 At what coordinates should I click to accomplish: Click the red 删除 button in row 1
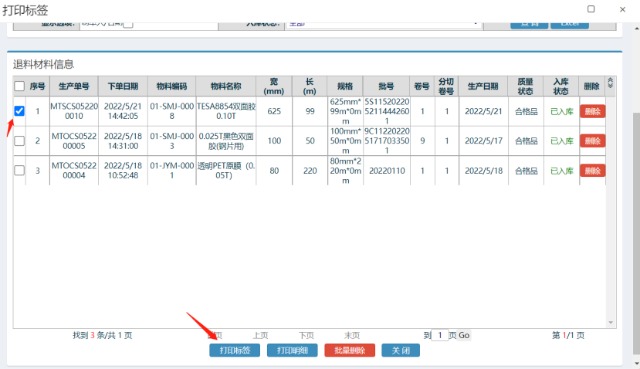click(x=592, y=111)
